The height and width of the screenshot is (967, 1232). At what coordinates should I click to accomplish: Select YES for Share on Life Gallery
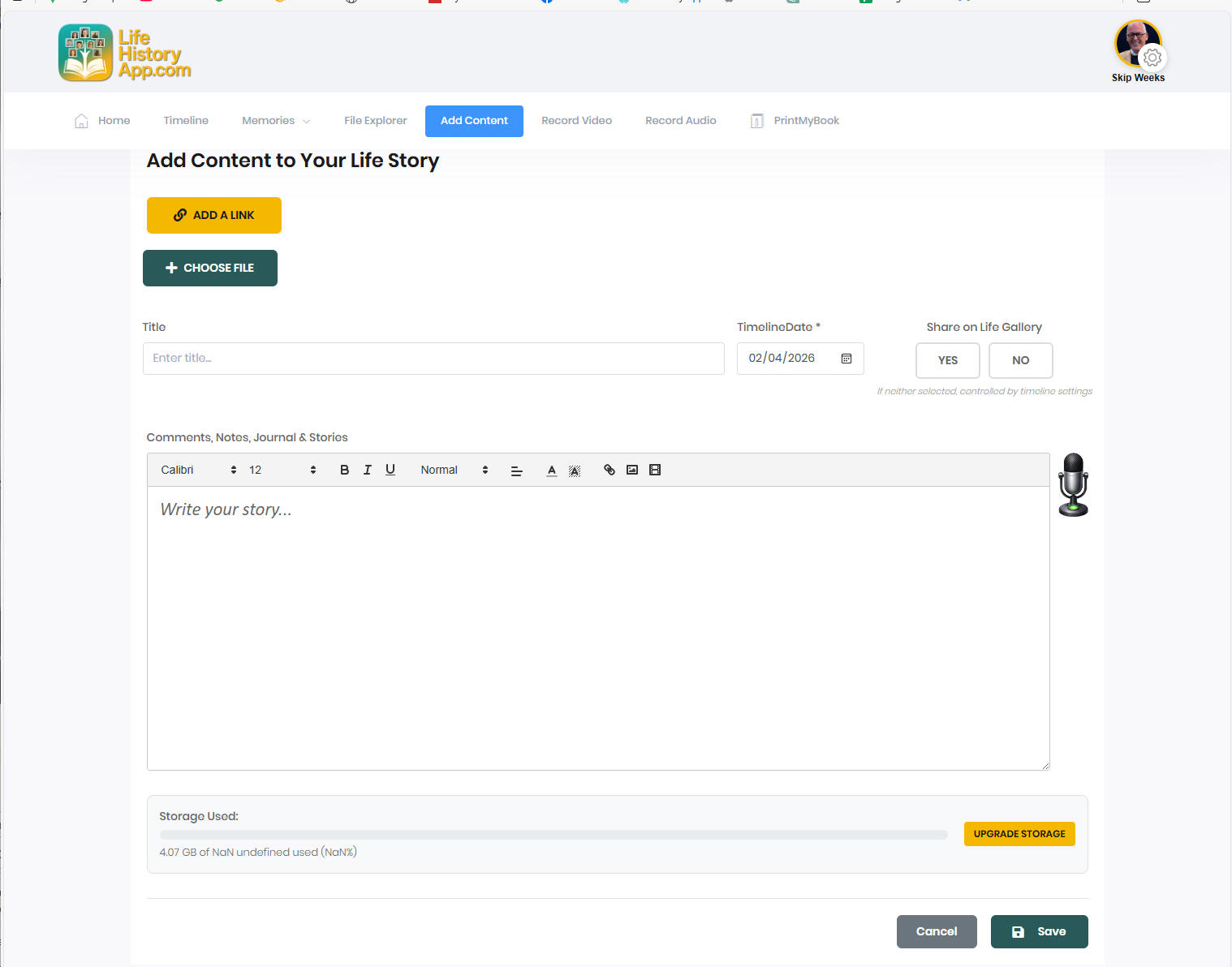[947, 360]
